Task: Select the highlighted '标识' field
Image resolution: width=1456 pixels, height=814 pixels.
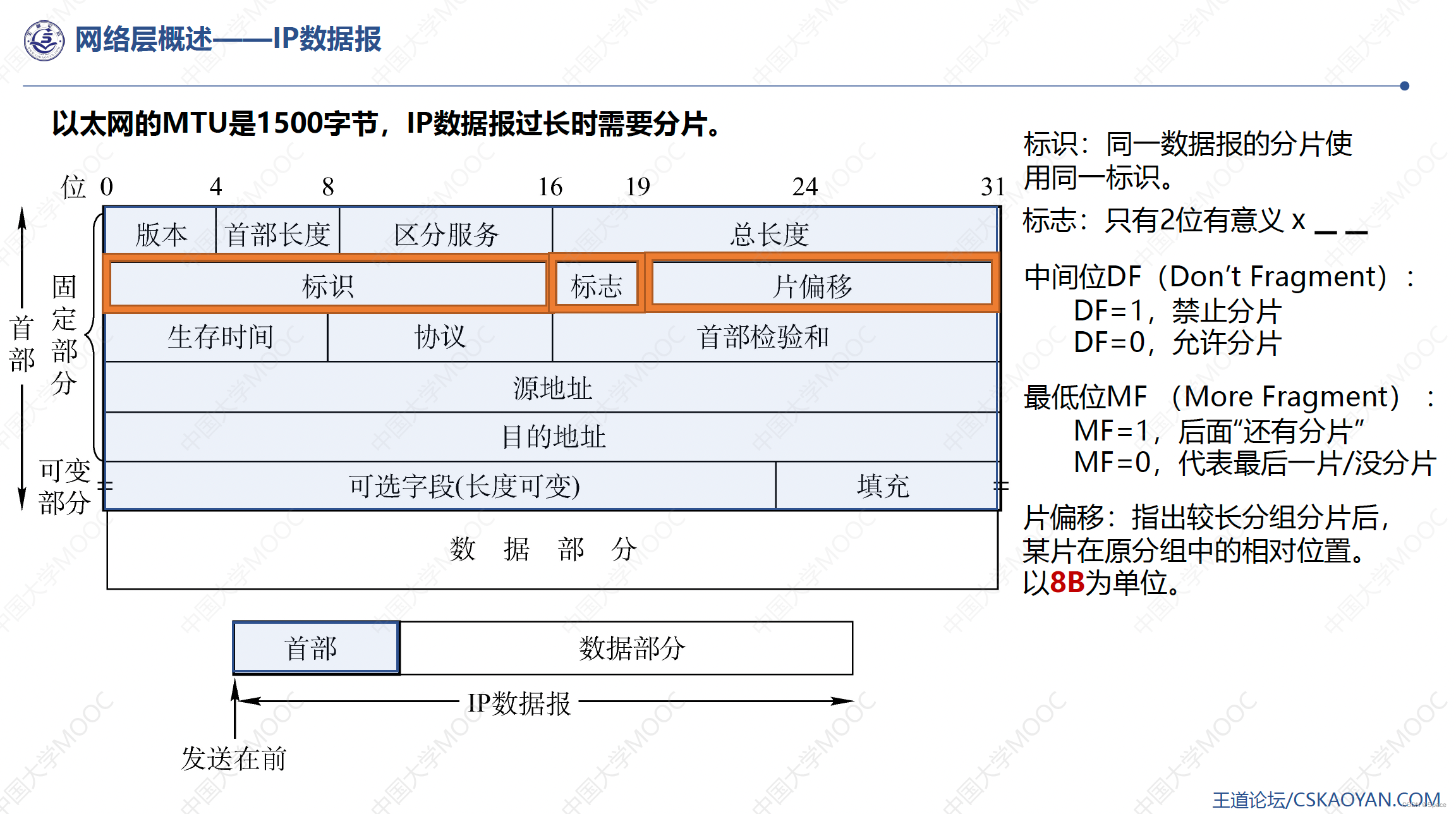Action: click(327, 285)
